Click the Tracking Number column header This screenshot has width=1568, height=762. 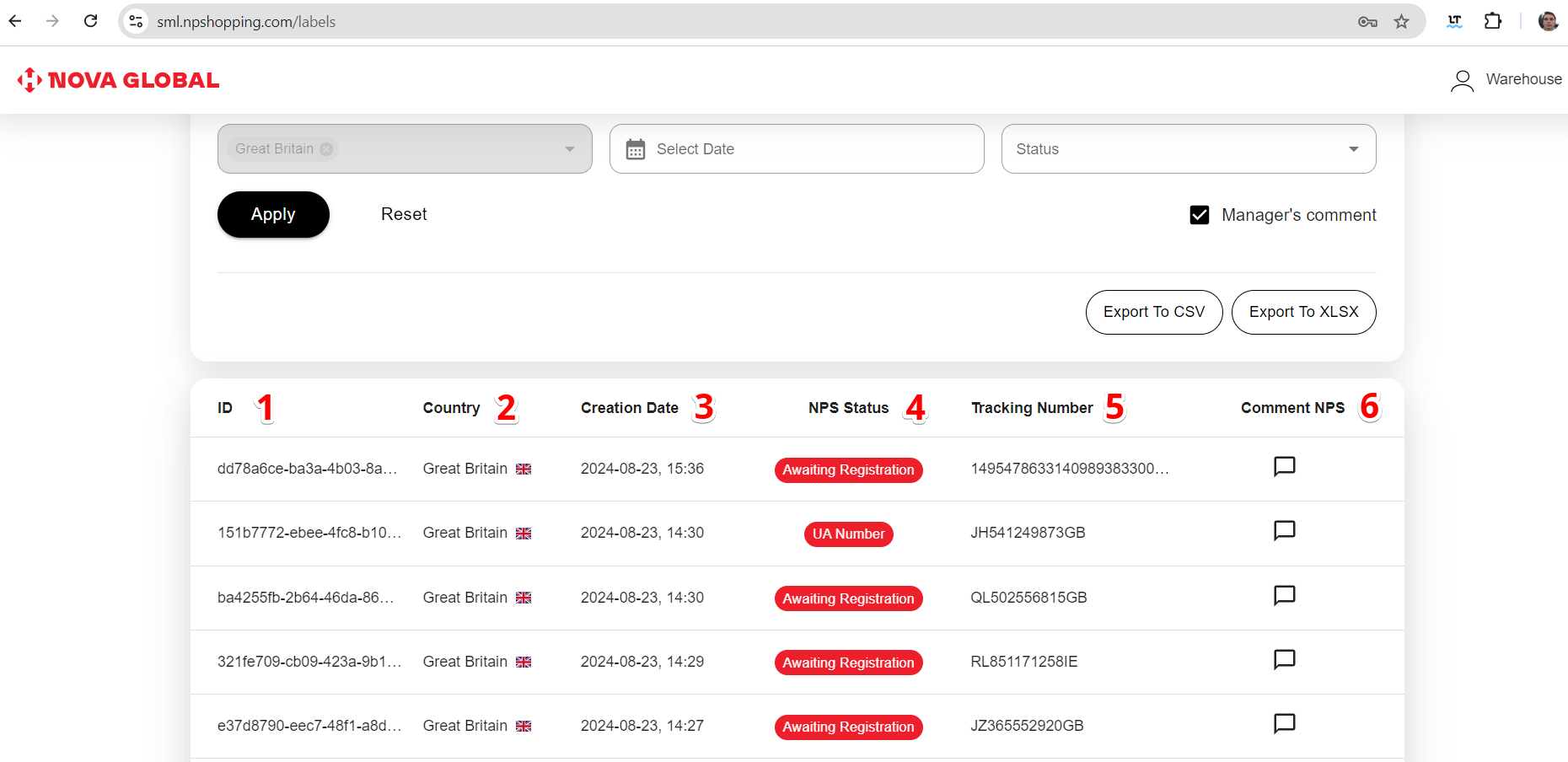coord(1032,408)
